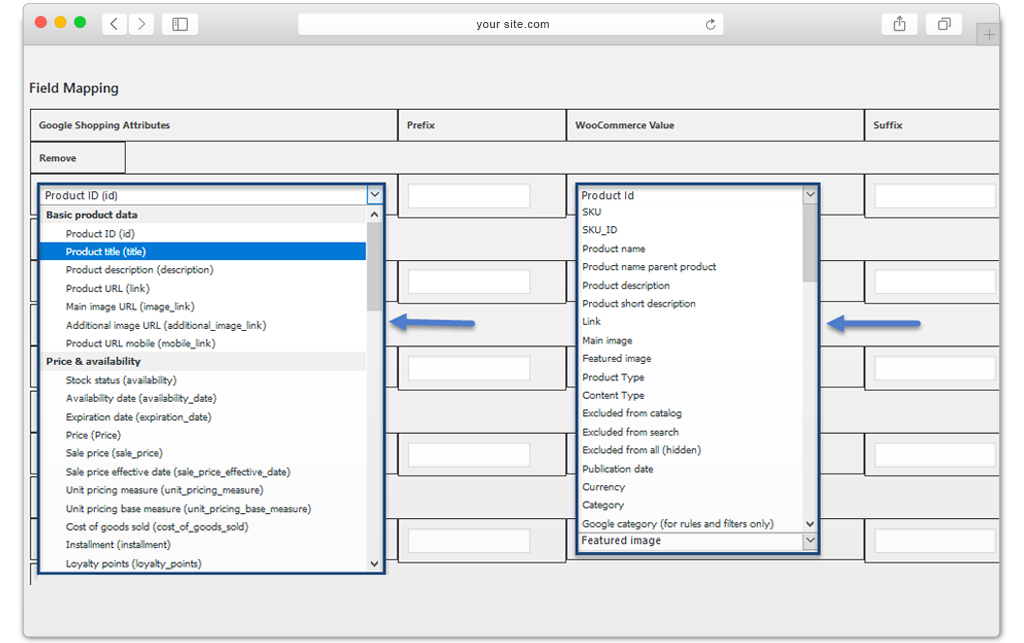1024x643 pixels.
Task: Open the Product Id WooCommerce value dropdown arrow
Action: pos(810,195)
